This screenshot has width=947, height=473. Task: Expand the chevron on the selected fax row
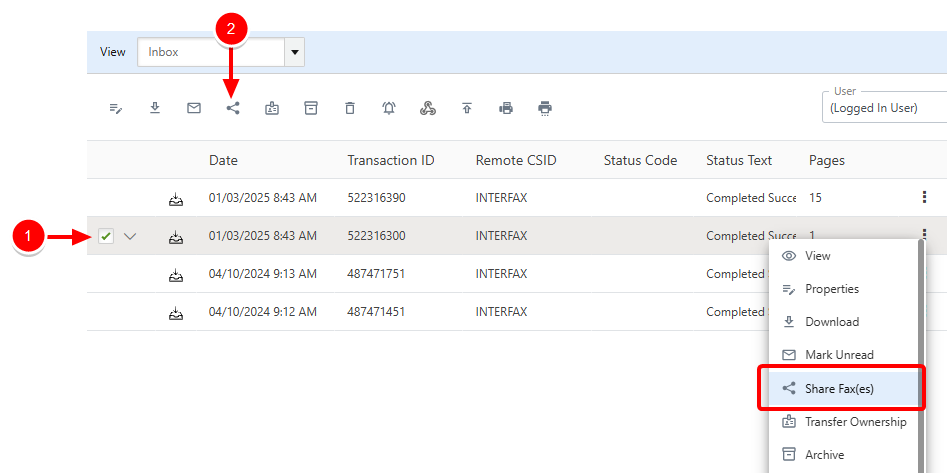point(129,237)
